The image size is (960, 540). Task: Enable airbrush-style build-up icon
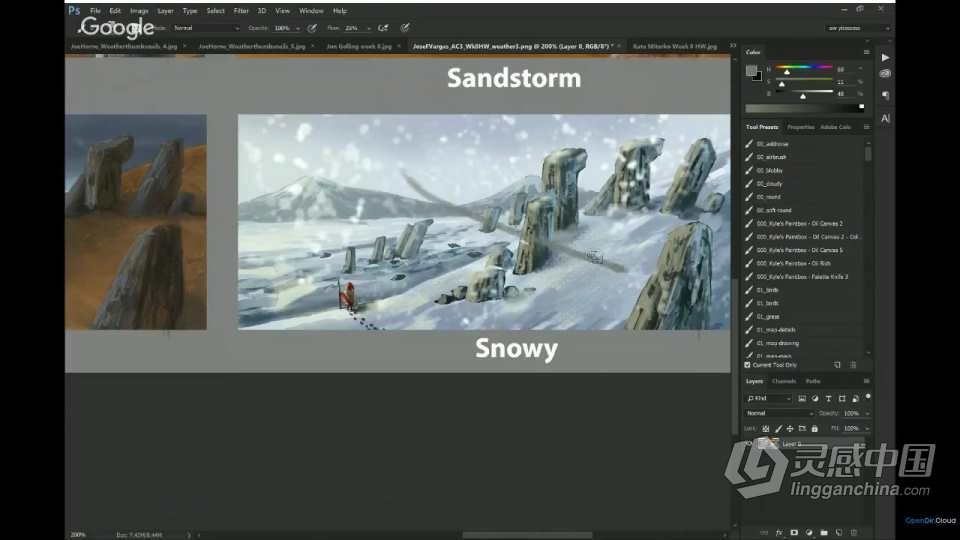[383, 28]
